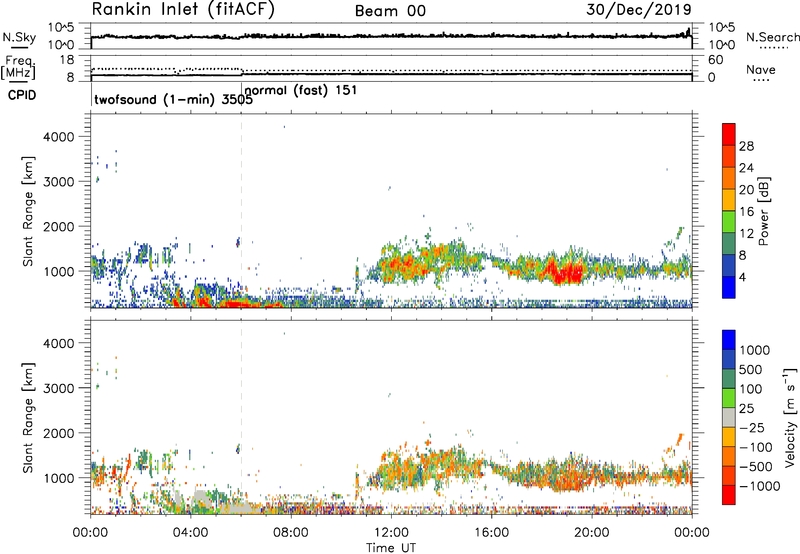Click the yellow 16-20 dB power swatch

click(729, 200)
